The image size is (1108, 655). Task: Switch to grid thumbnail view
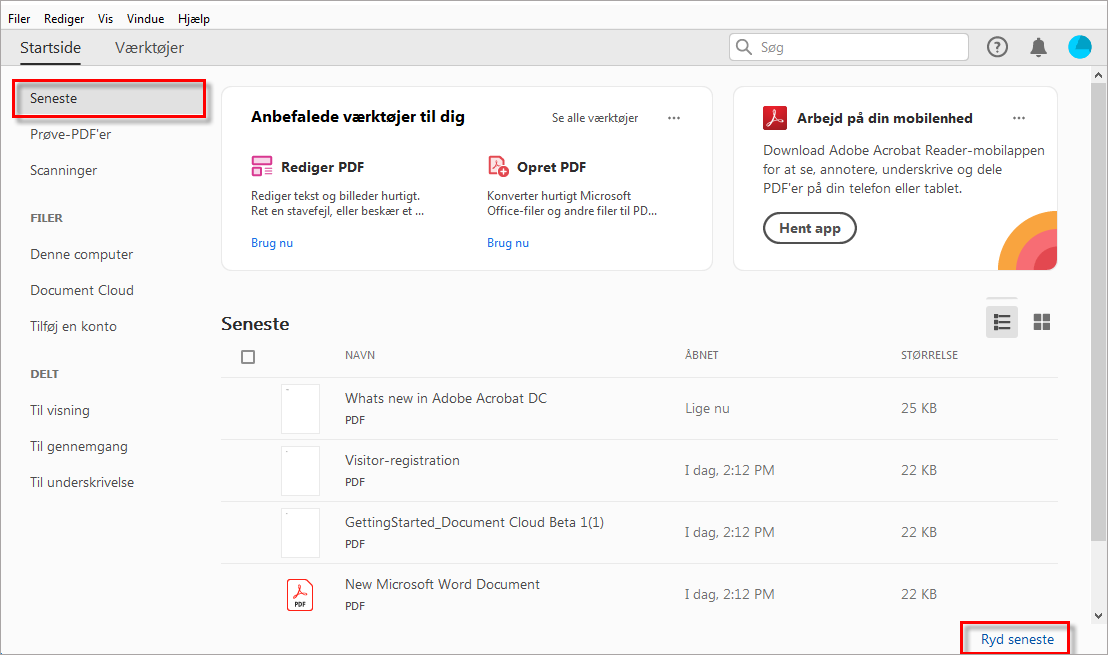(x=1042, y=322)
